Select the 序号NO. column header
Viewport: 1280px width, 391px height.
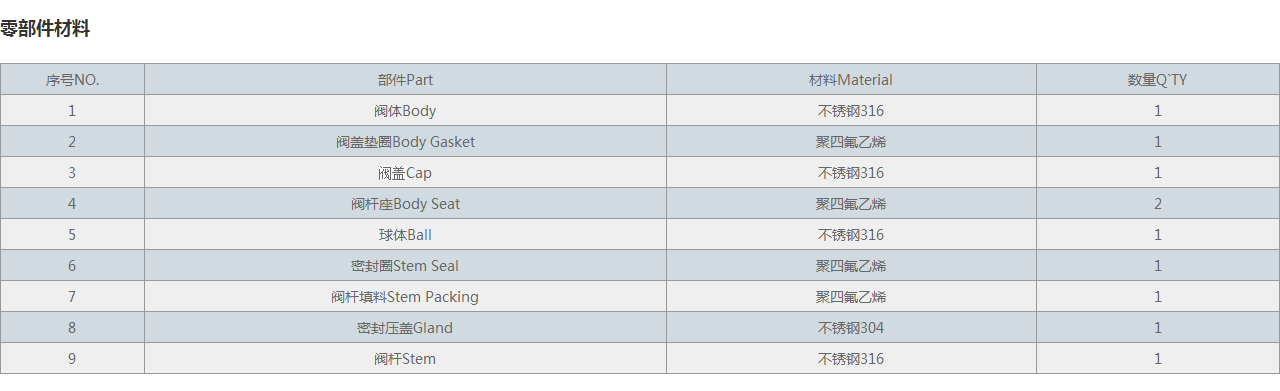[72, 80]
